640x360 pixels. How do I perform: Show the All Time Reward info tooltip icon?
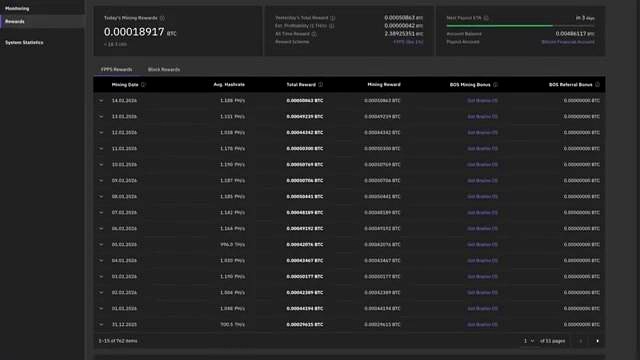click(314, 34)
